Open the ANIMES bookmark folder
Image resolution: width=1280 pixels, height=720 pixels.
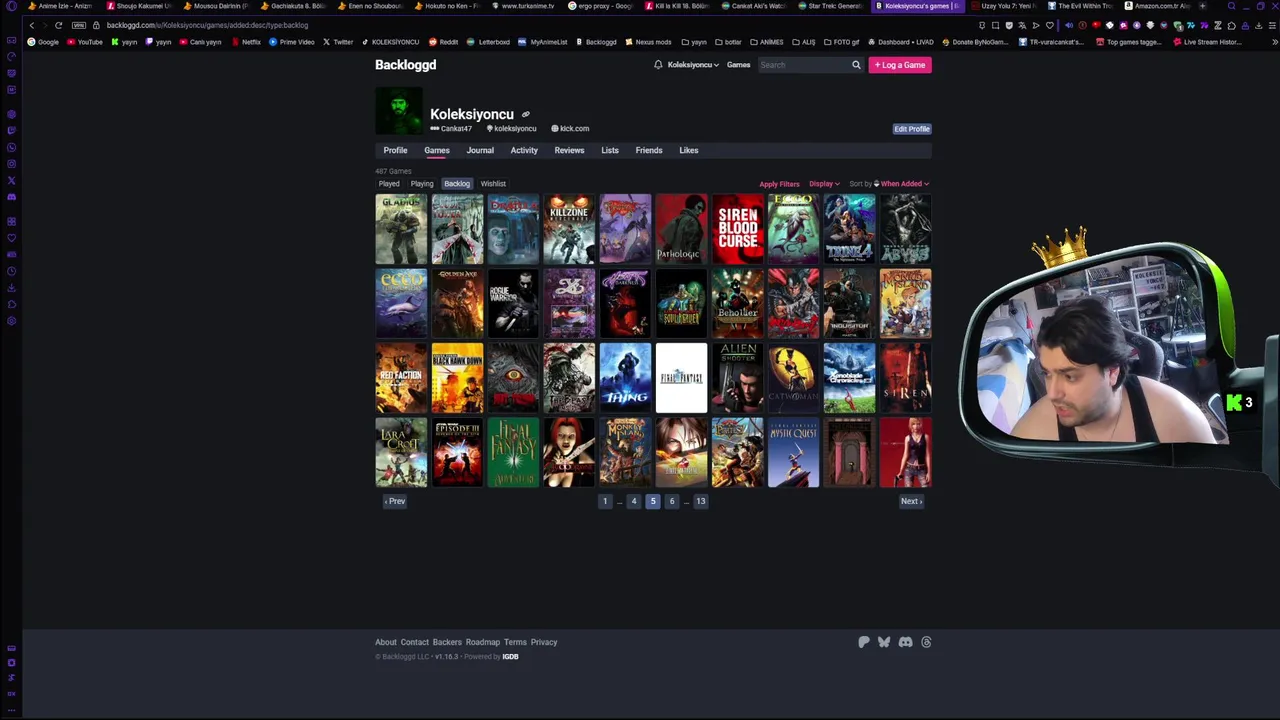click(767, 42)
